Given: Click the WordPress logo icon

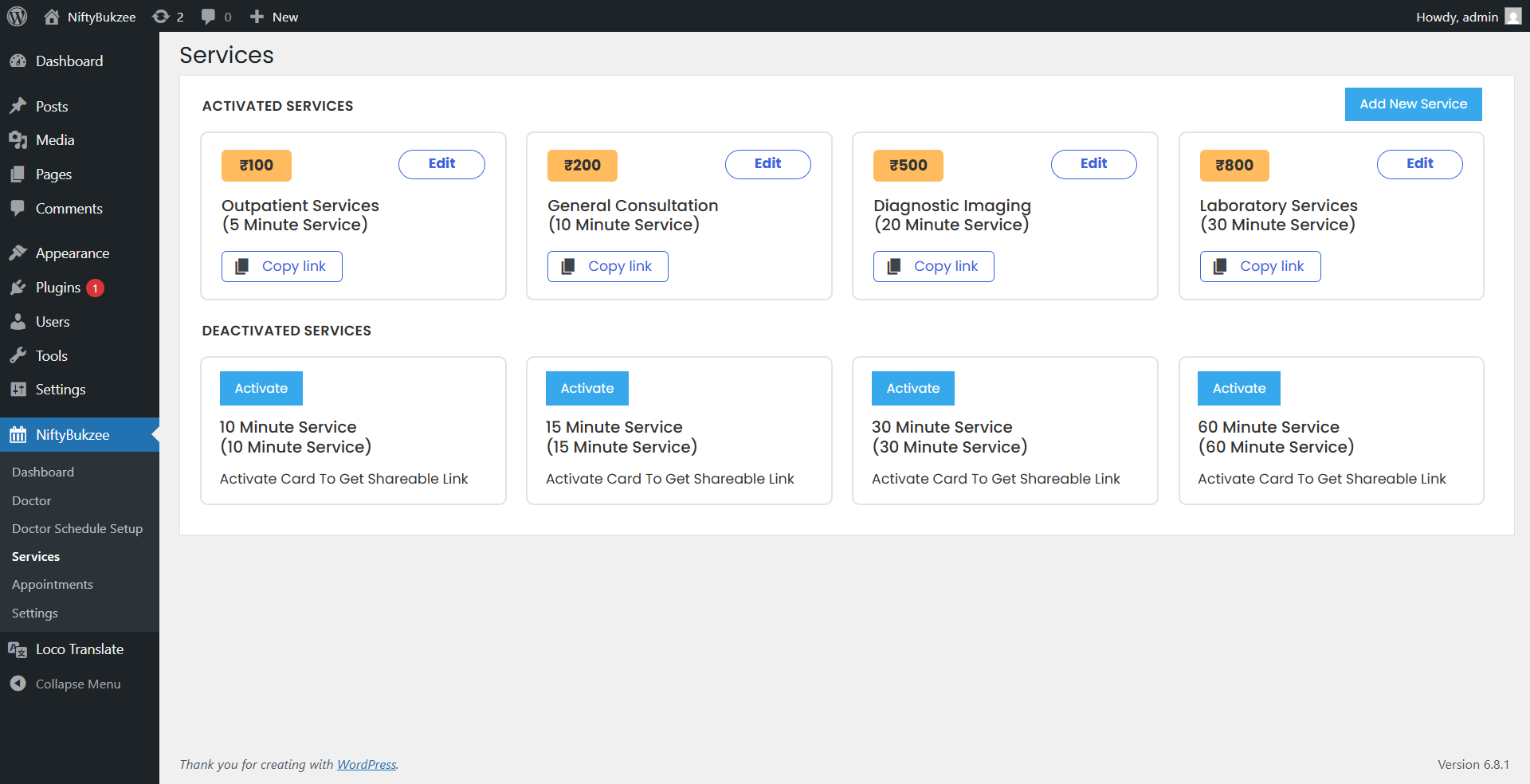Looking at the screenshot, I should (x=17, y=16).
